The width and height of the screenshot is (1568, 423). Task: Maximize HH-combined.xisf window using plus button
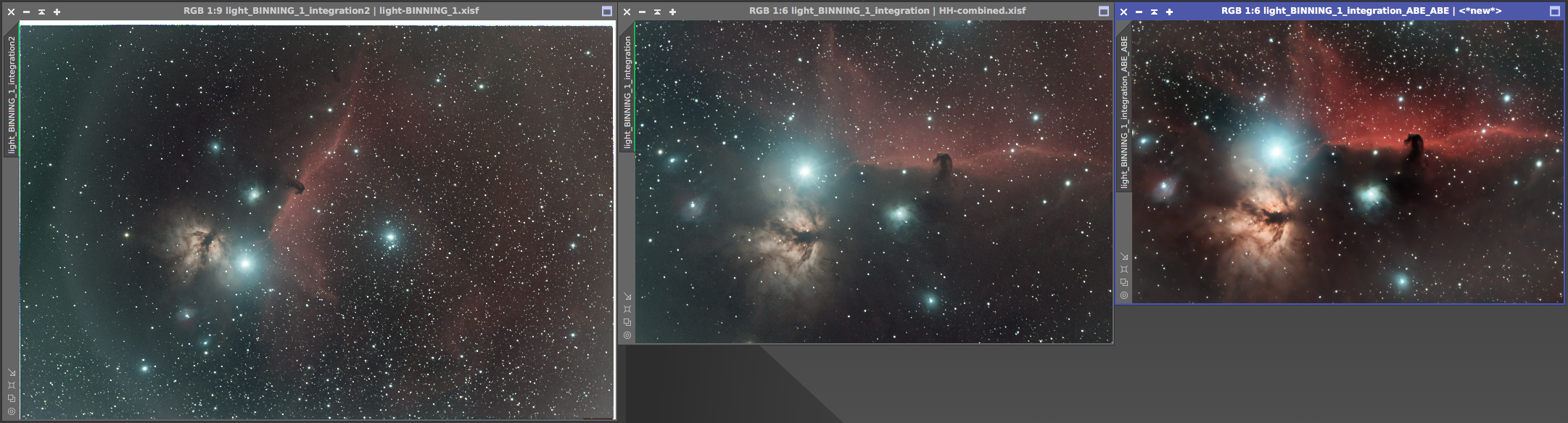click(672, 12)
